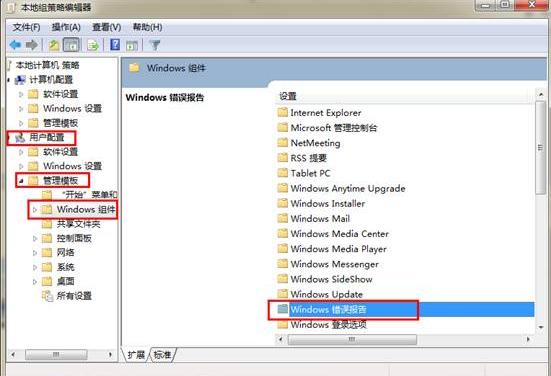Expand Windows 设置 under 计算机配置
Screen dimensions: 551x376
[21, 109]
